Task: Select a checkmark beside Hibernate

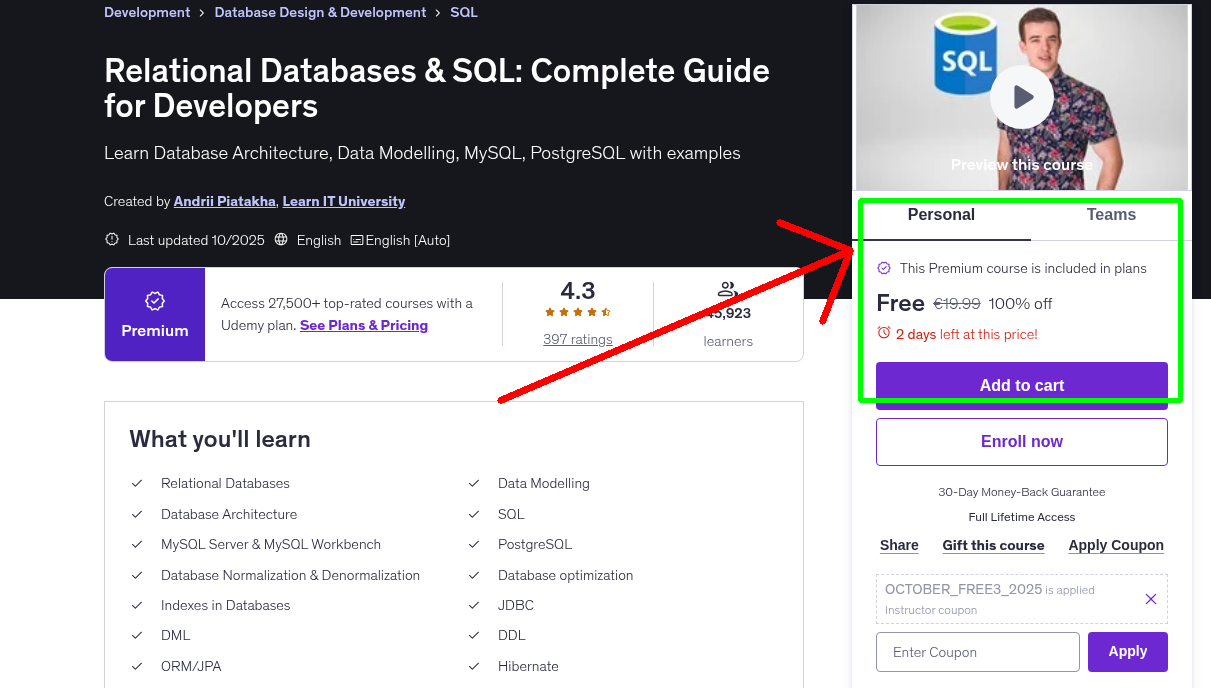Action: click(x=474, y=666)
